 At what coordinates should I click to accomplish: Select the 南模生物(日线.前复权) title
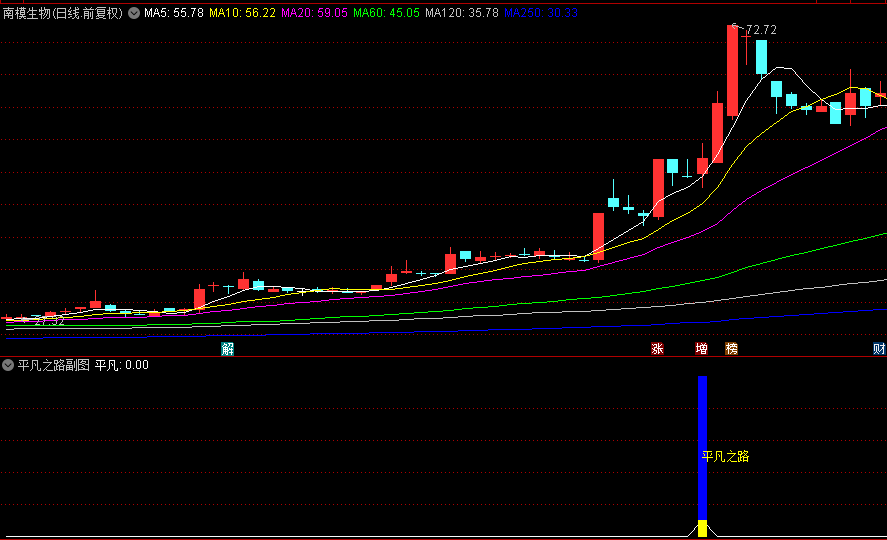tap(63, 13)
